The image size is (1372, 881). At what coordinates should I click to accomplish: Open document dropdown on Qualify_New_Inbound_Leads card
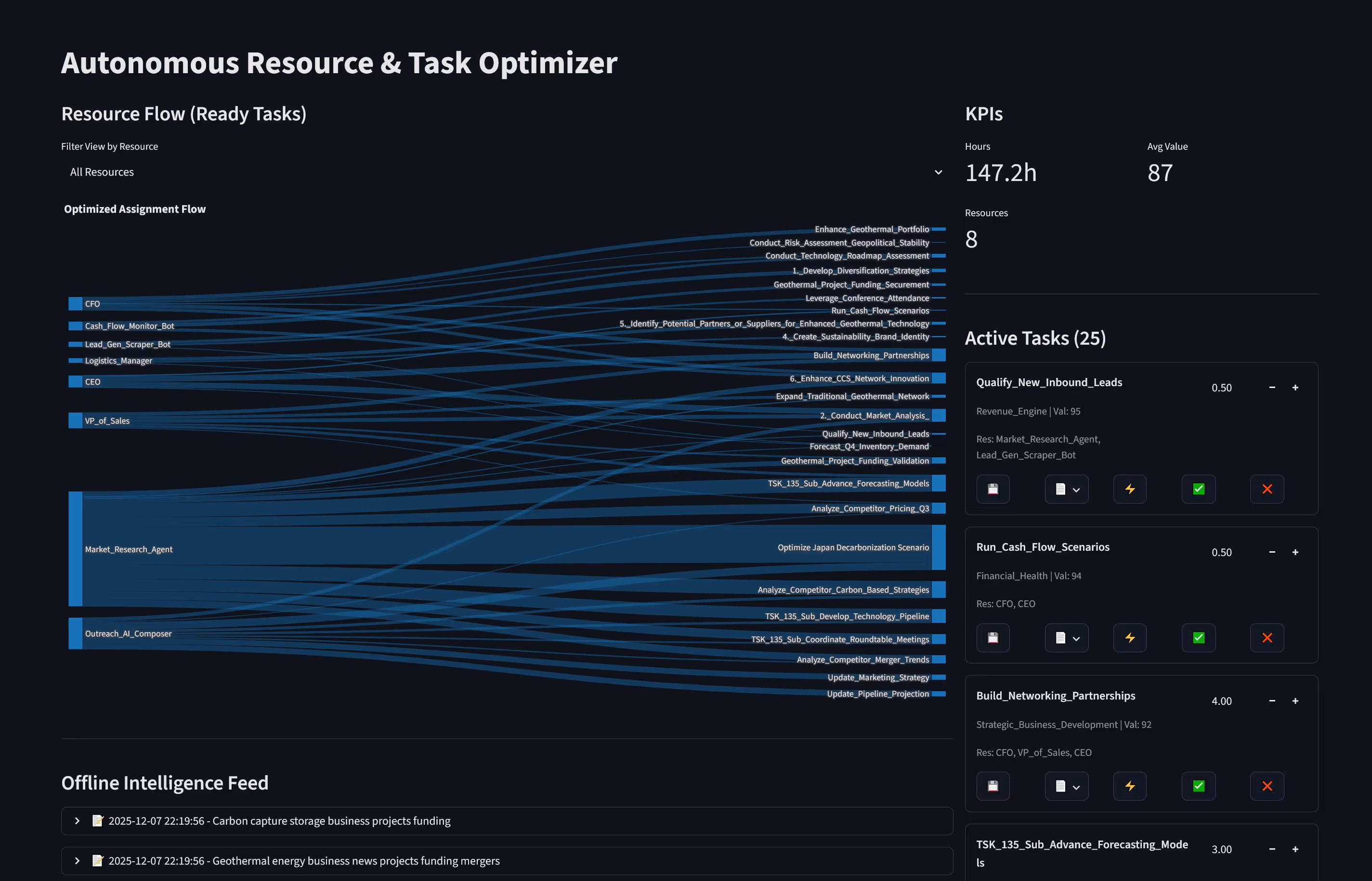[1067, 489]
